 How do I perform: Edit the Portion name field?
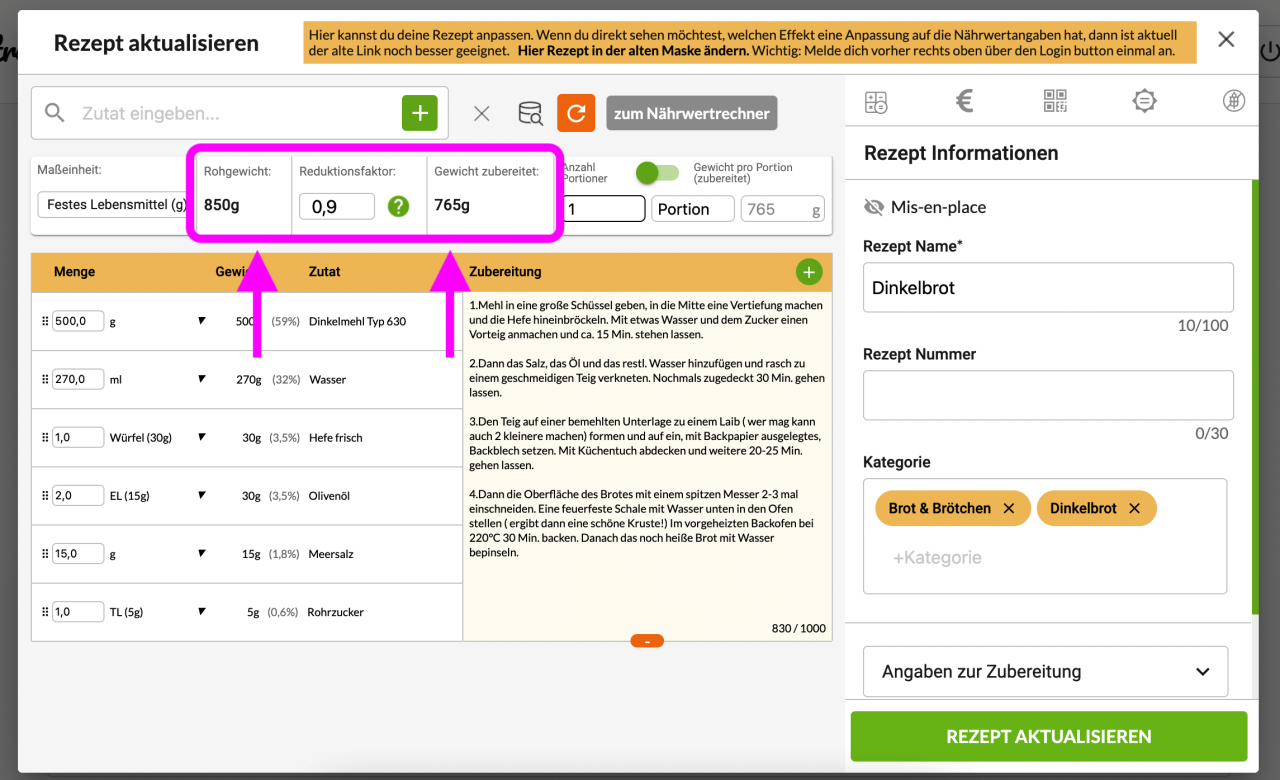point(693,209)
